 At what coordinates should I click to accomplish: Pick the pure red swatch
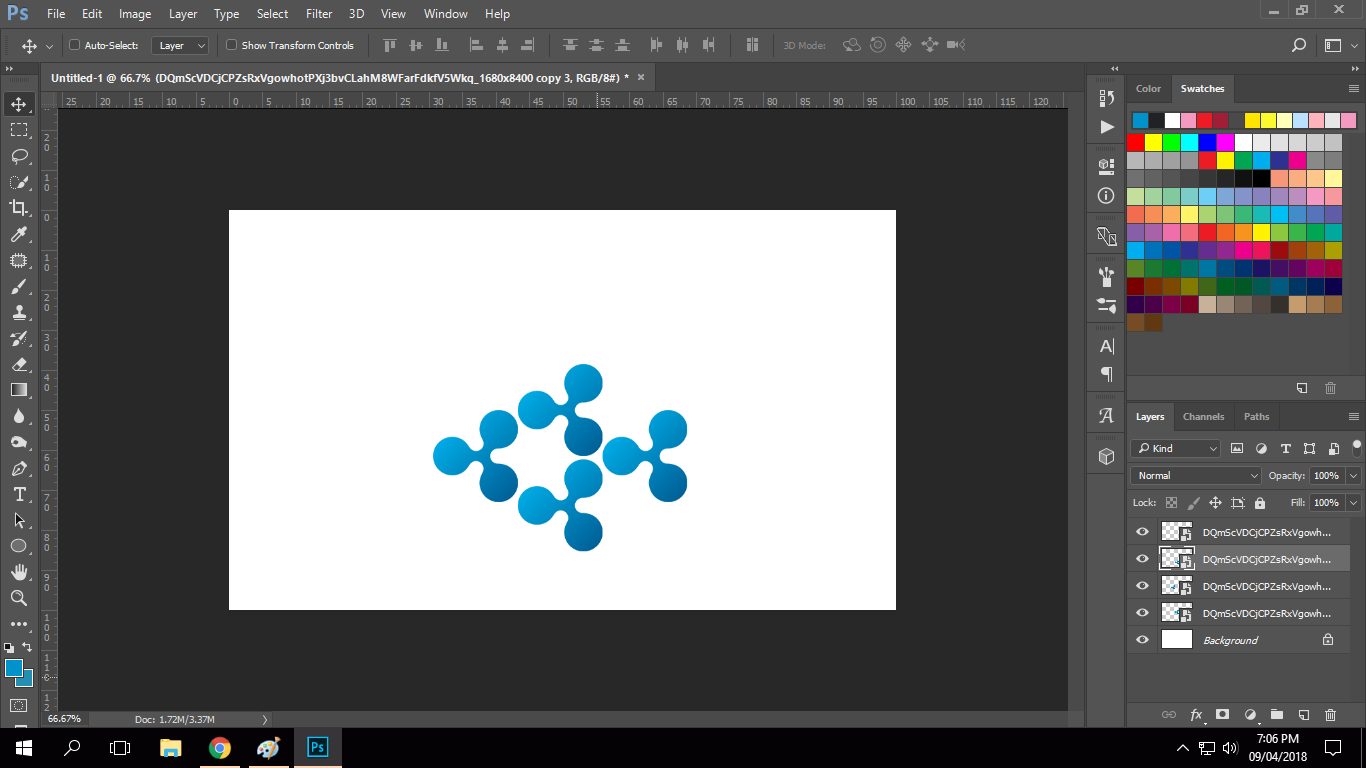(1136, 142)
